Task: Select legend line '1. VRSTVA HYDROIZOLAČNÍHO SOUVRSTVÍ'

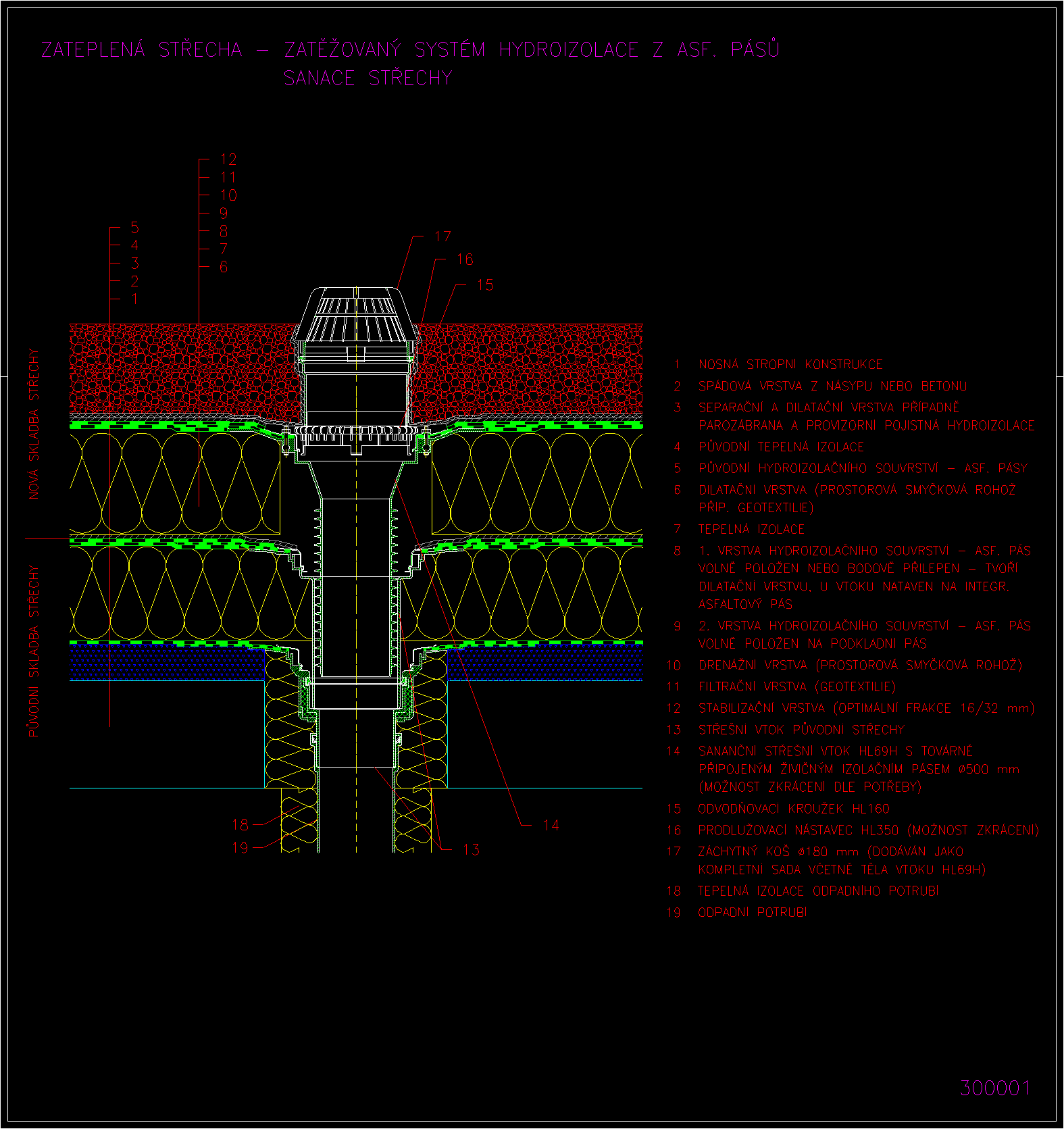Action: [824, 551]
